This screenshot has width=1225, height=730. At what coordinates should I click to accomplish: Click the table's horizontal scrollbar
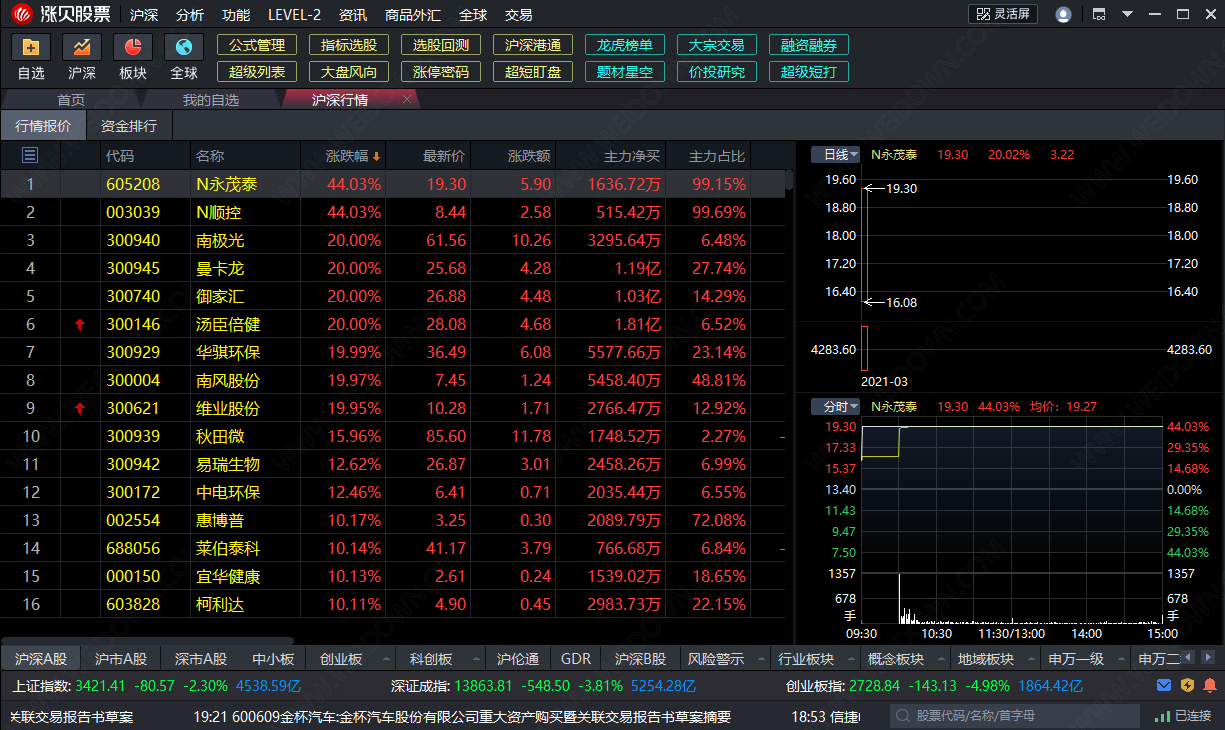148,641
